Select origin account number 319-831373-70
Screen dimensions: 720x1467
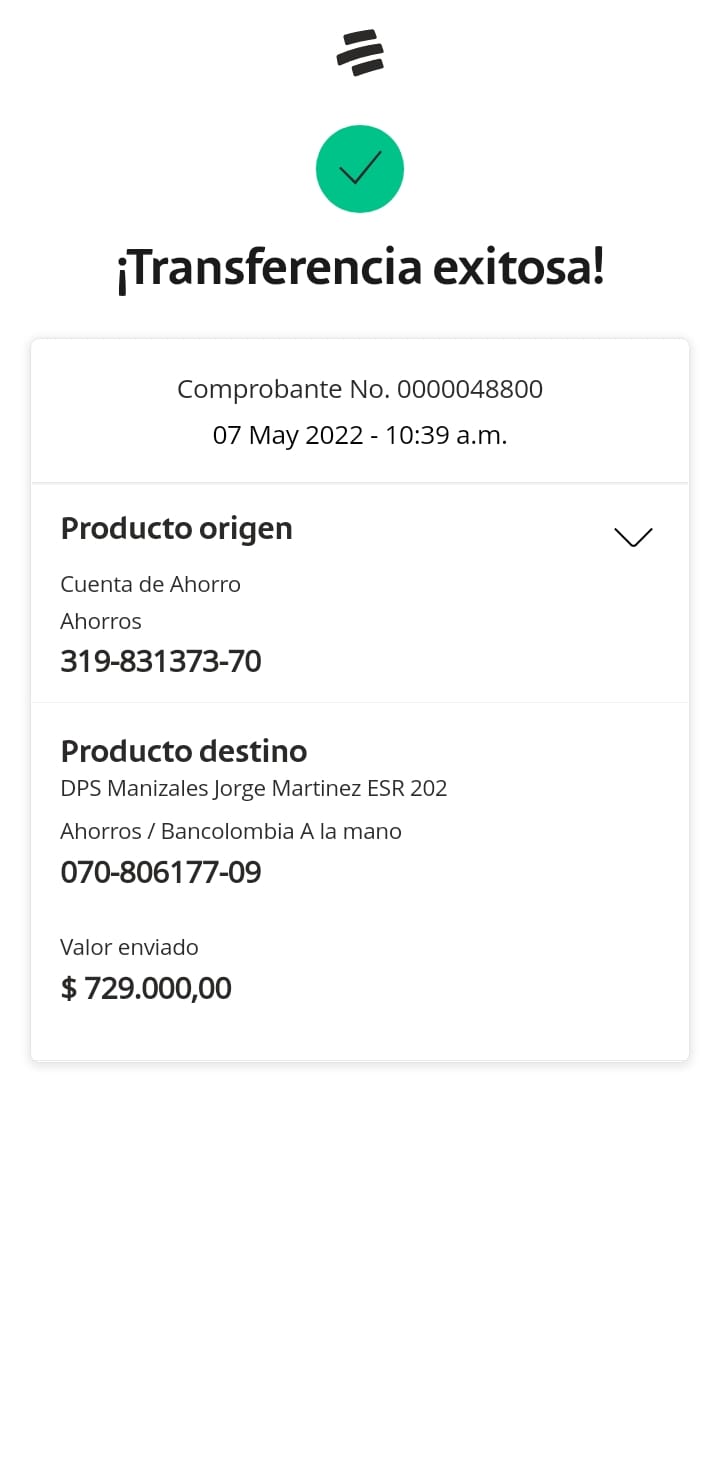pyautogui.click(x=161, y=661)
